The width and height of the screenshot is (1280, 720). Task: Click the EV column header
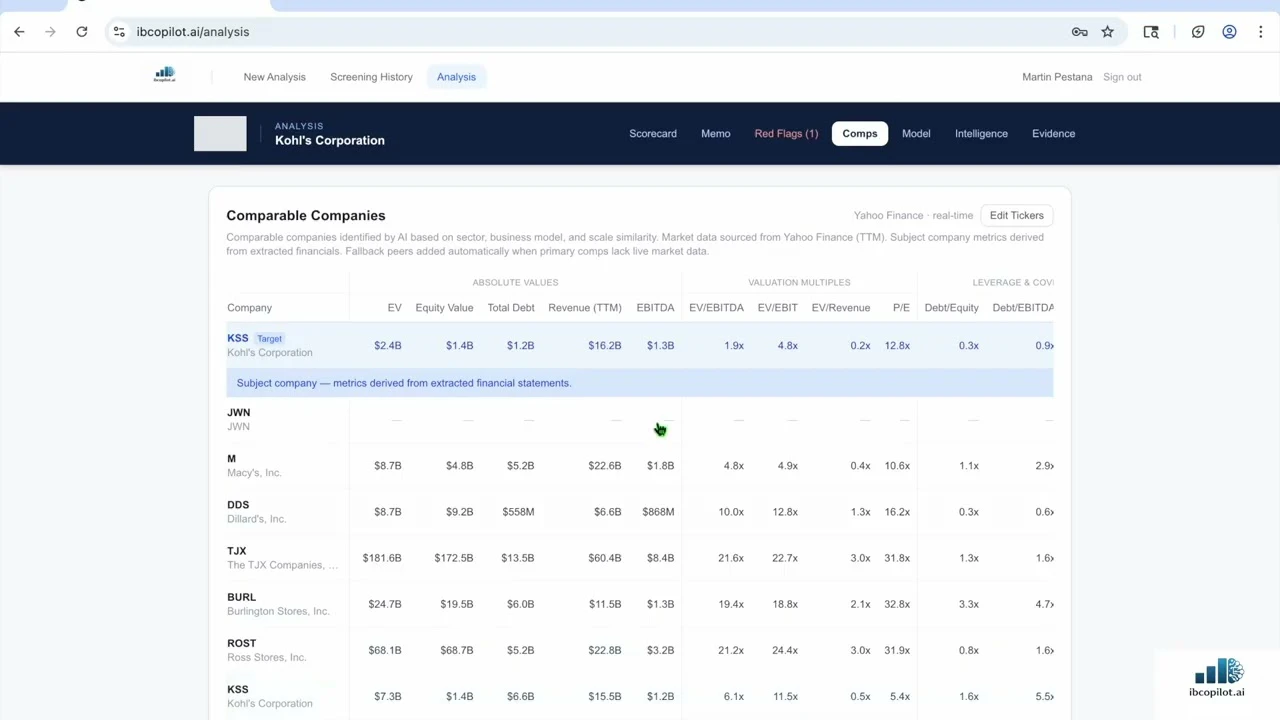pyautogui.click(x=394, y=308)
